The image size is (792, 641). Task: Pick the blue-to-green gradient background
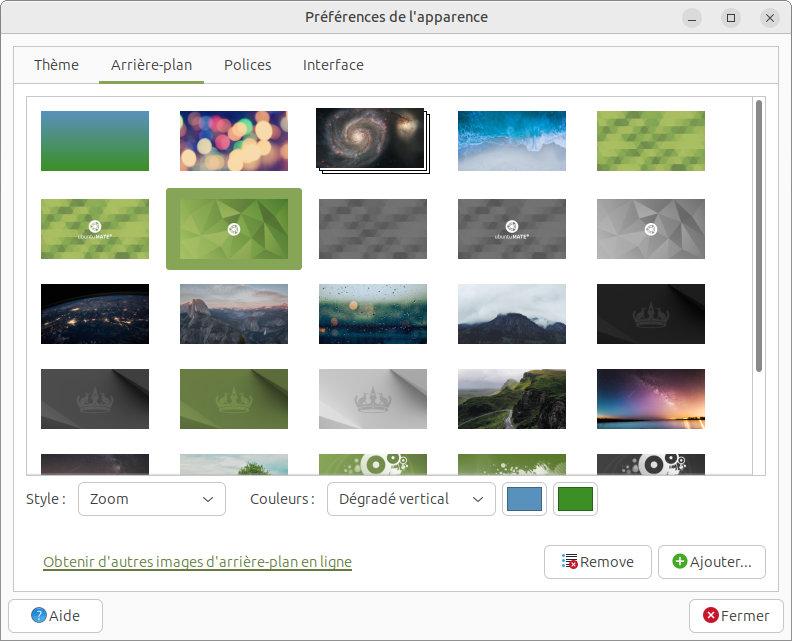(95, 141)
